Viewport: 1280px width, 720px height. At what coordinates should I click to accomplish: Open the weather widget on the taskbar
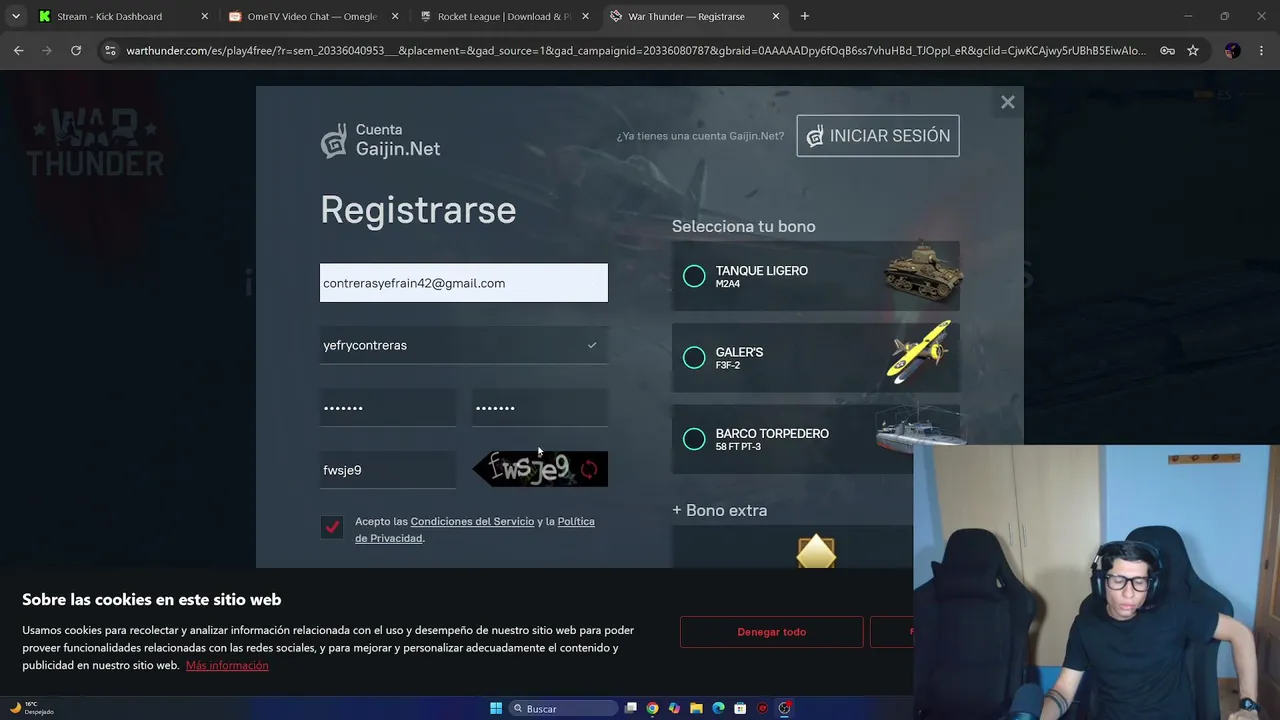(x=32, y=708)
